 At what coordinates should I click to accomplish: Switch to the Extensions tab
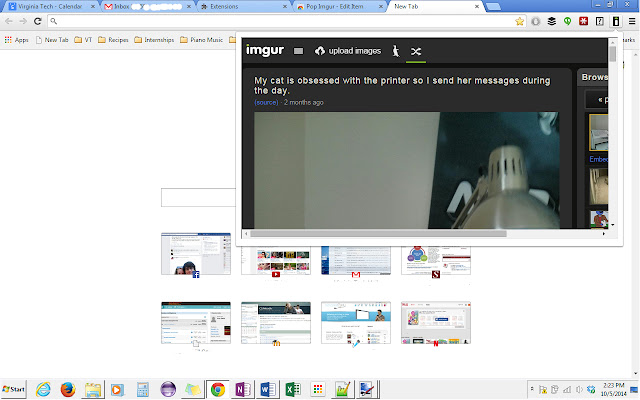pyautogui.click(x=244, y=7)
